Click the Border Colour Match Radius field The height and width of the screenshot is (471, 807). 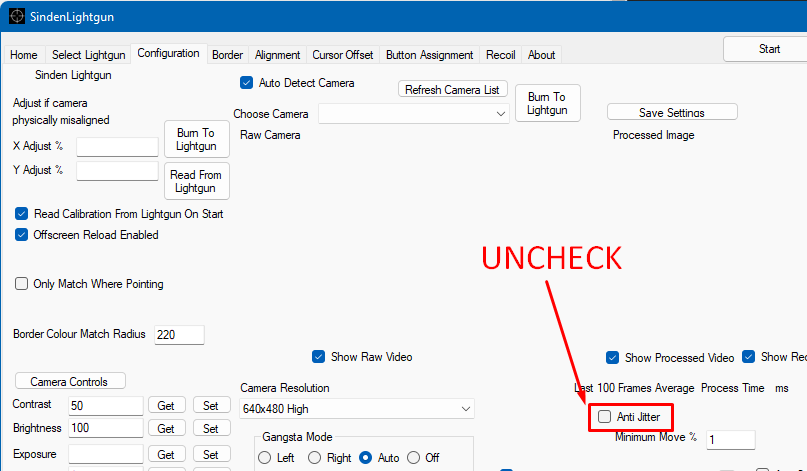[x=179, y=335]
